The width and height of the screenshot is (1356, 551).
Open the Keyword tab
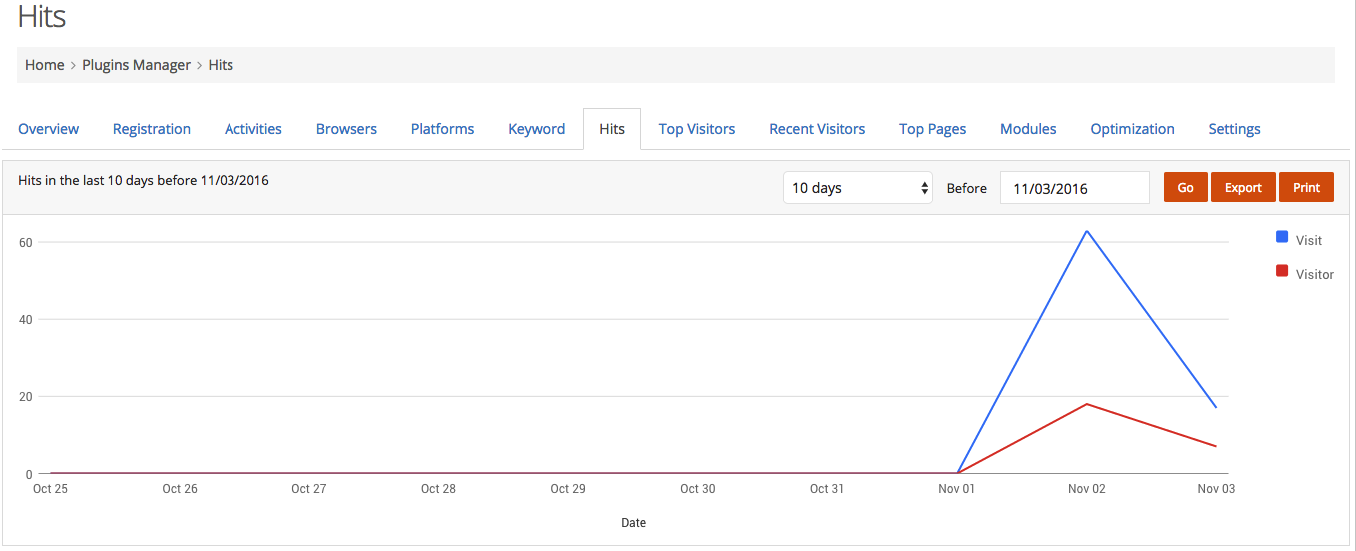click(x=537, y=129)
